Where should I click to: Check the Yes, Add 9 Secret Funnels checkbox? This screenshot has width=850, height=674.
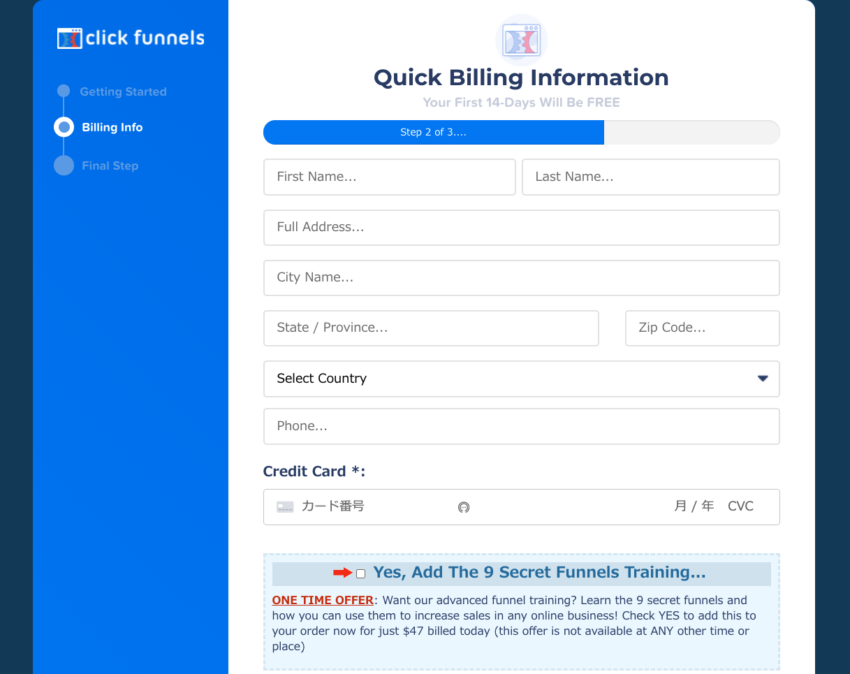(360, 573)
